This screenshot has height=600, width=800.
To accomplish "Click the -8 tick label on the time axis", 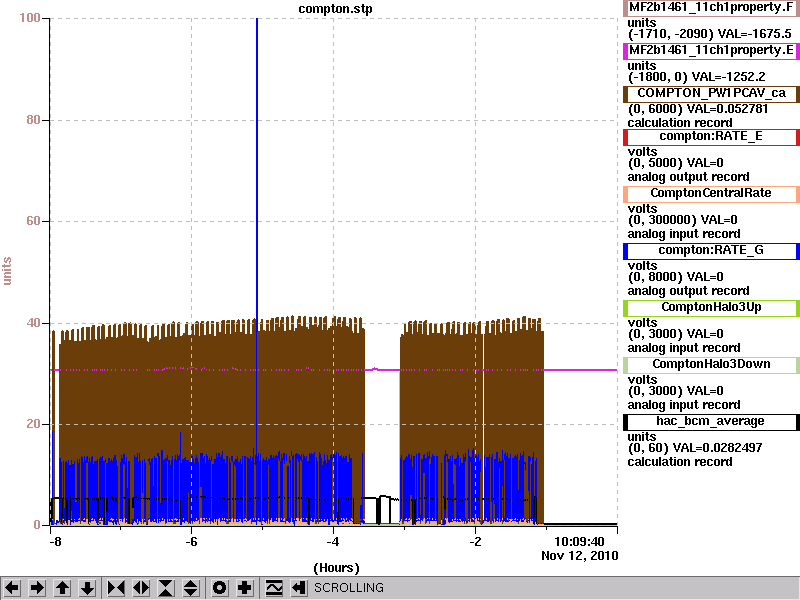I will click(55, 542).
